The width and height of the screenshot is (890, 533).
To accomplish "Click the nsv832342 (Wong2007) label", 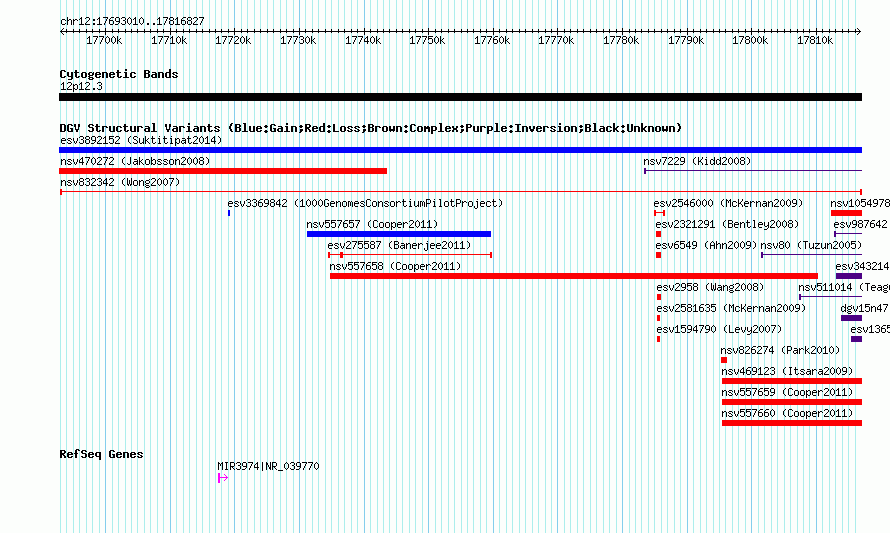I will [x=120, y=182].
